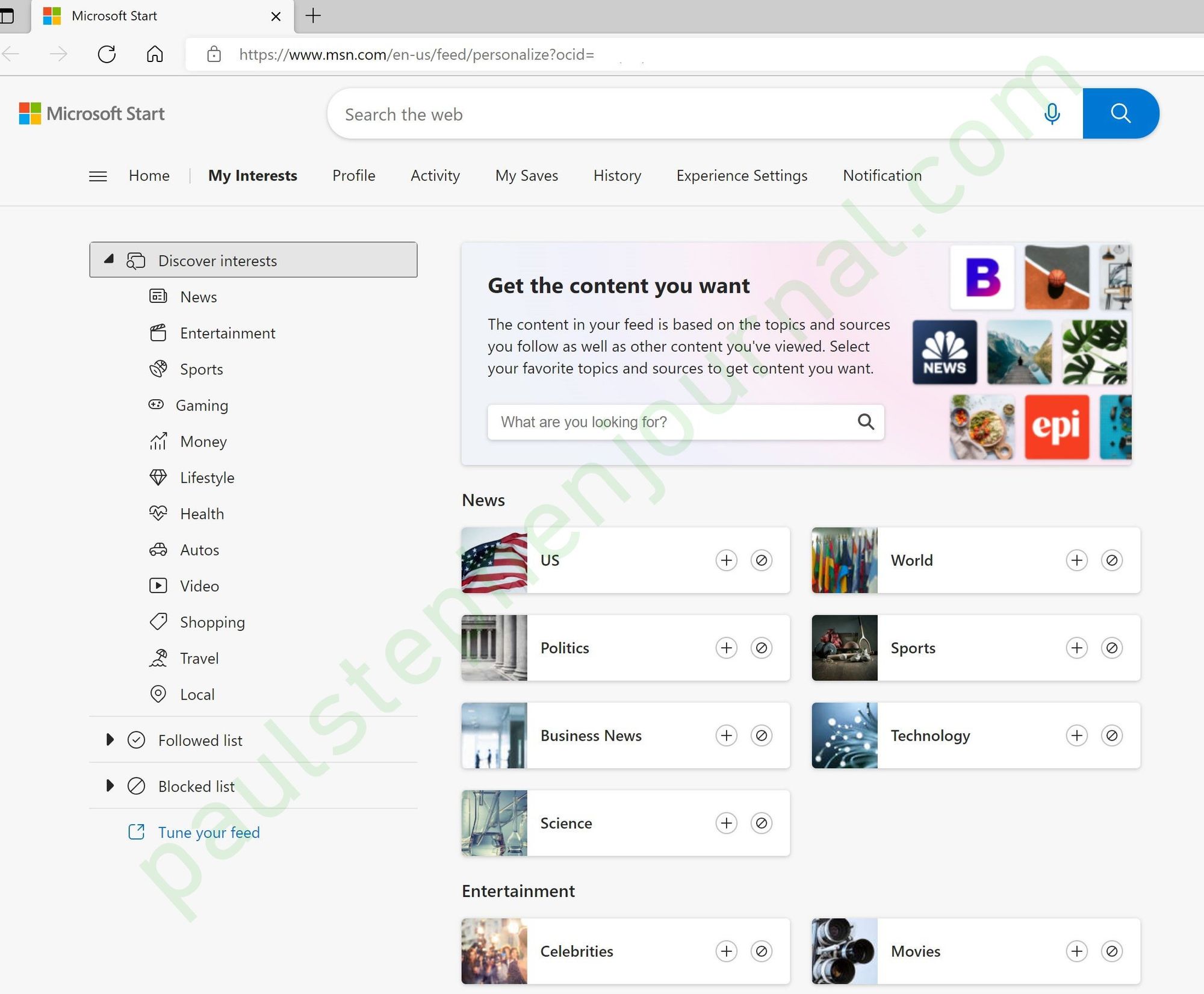
Task: Click the microphone icon in search bar
Action: pos(1052,113)
